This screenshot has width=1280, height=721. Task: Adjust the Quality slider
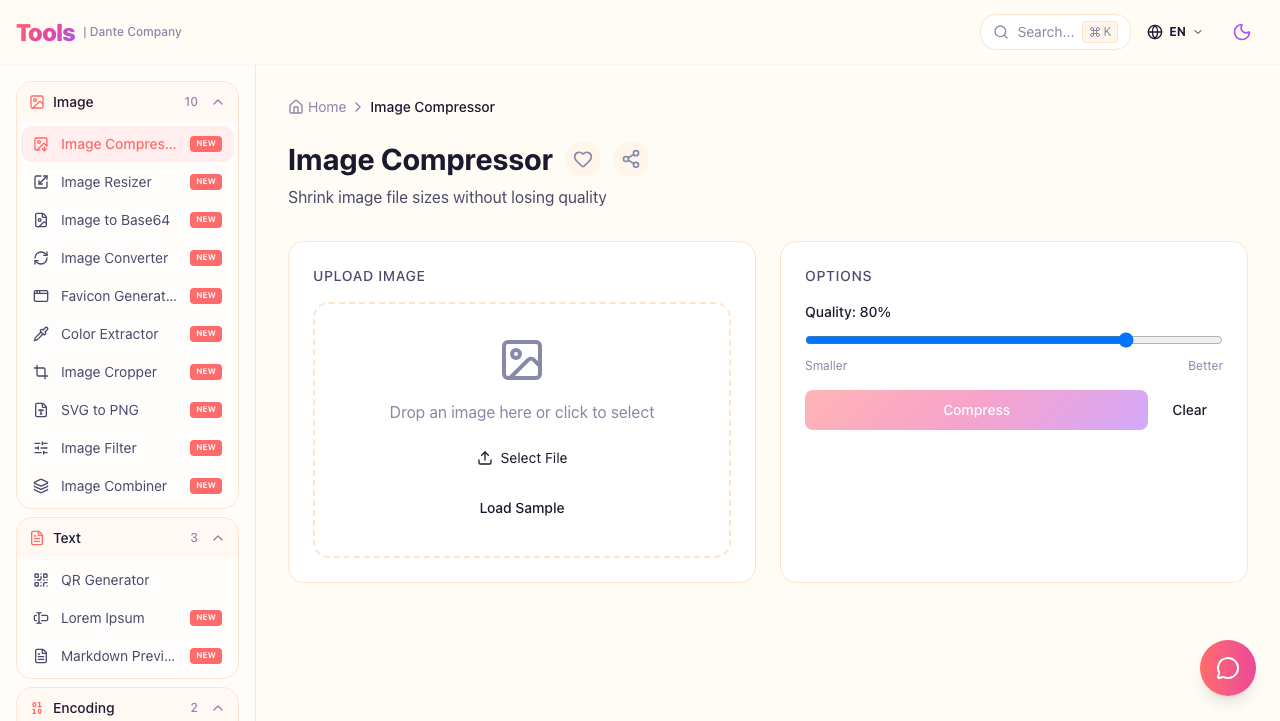tap(1126, 340)
